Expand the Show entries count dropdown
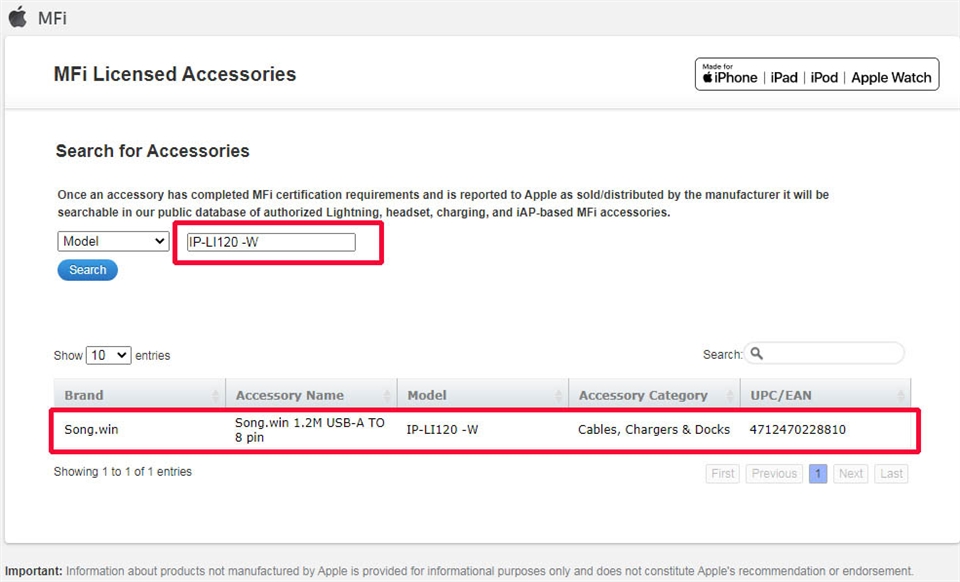Screen dimensions: 960x582 coord(109,355)
